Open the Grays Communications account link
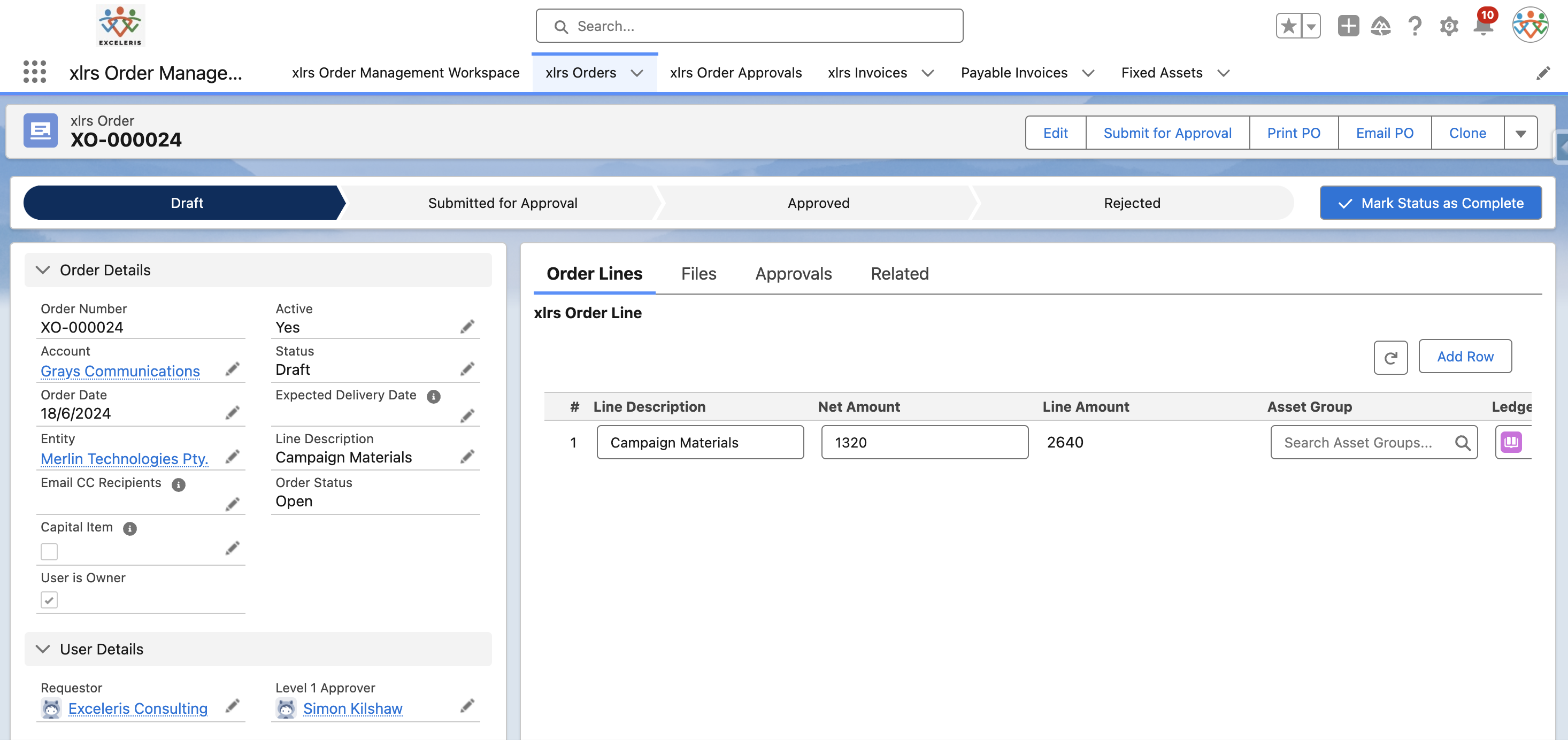Image resolution: width=1568 pixels, height=740 pixels. [120, 371]
